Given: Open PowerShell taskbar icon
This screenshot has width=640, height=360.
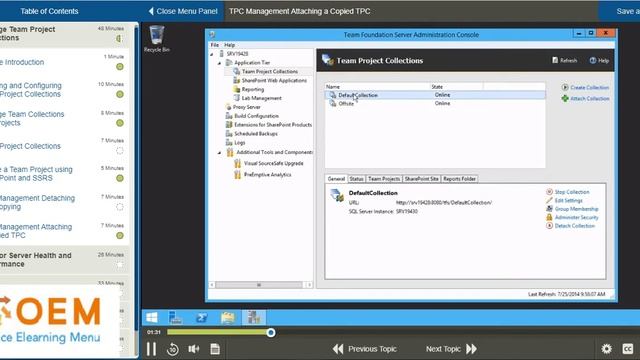Looking at the screenshot, I should [x=202, y=318].
